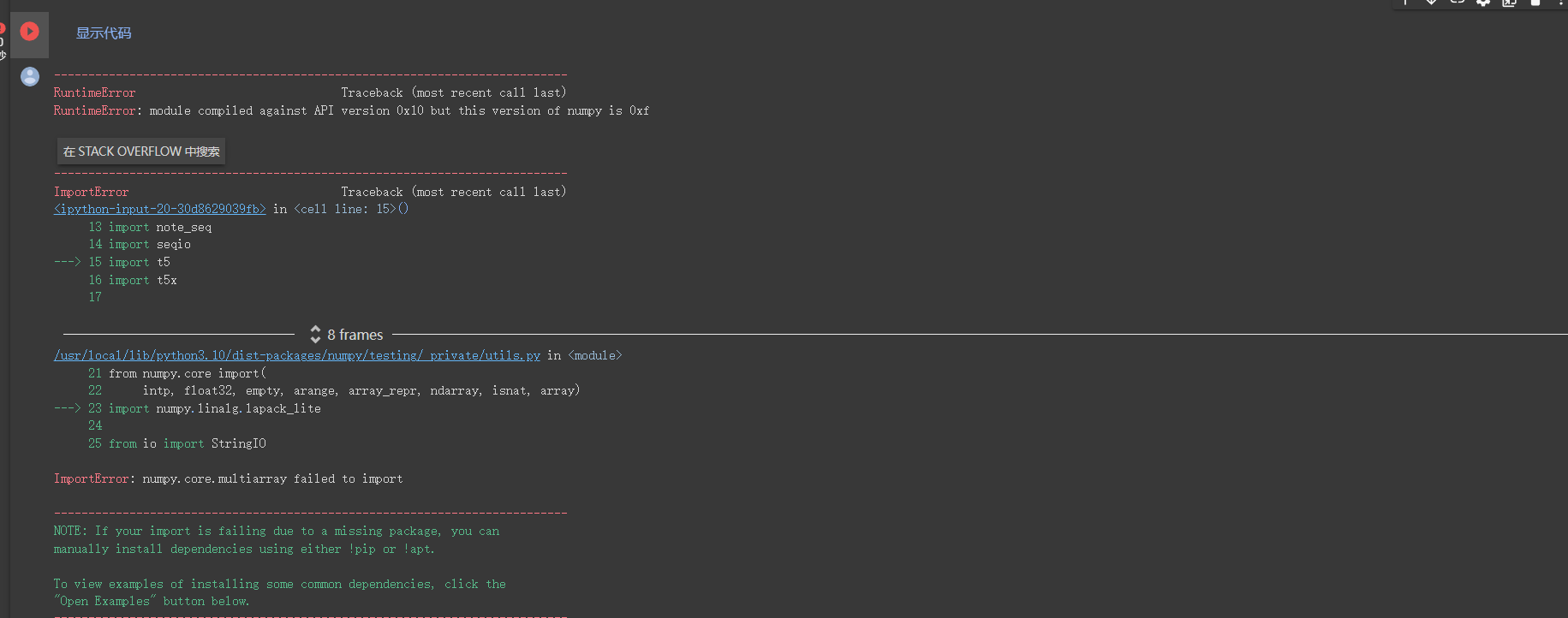Click the download cell icon
Screen dimensions: 1568x618
(x=1430, y=3)
